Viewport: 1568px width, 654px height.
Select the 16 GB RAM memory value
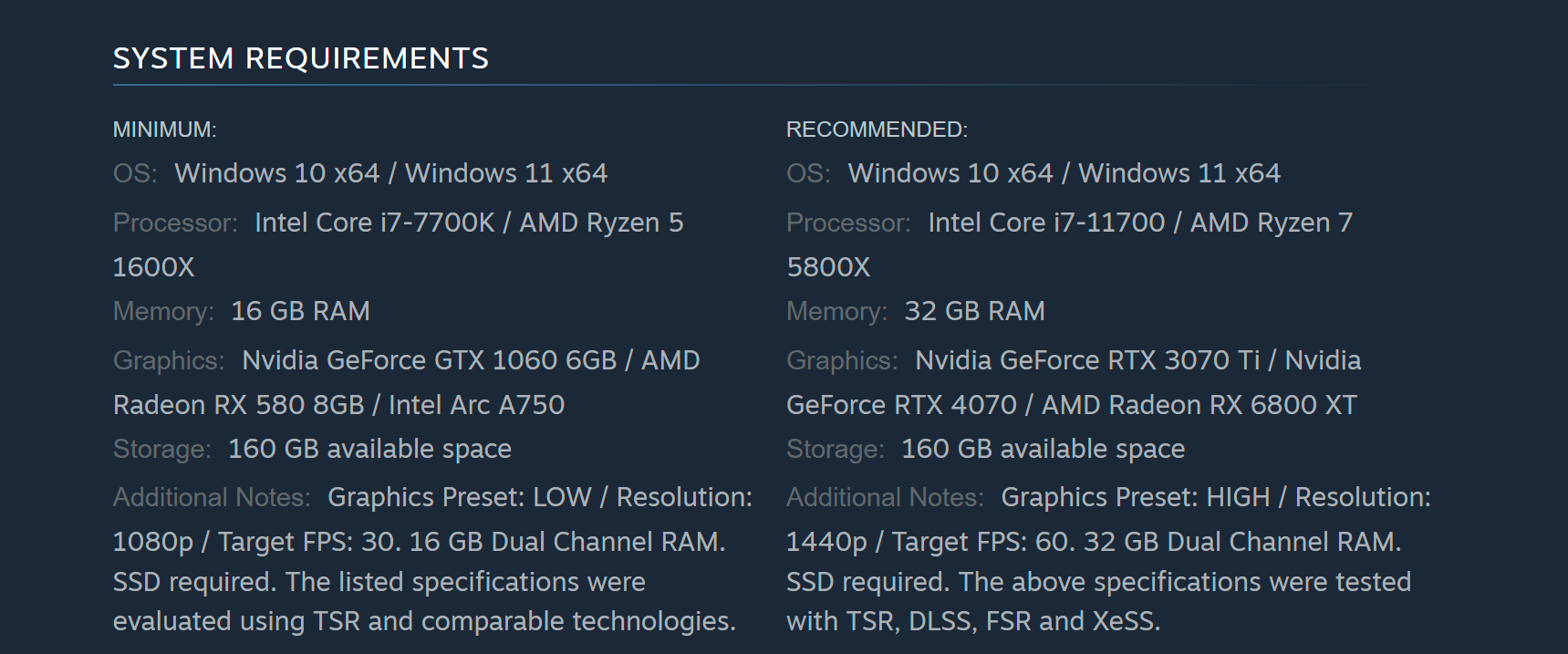(300, 311)
